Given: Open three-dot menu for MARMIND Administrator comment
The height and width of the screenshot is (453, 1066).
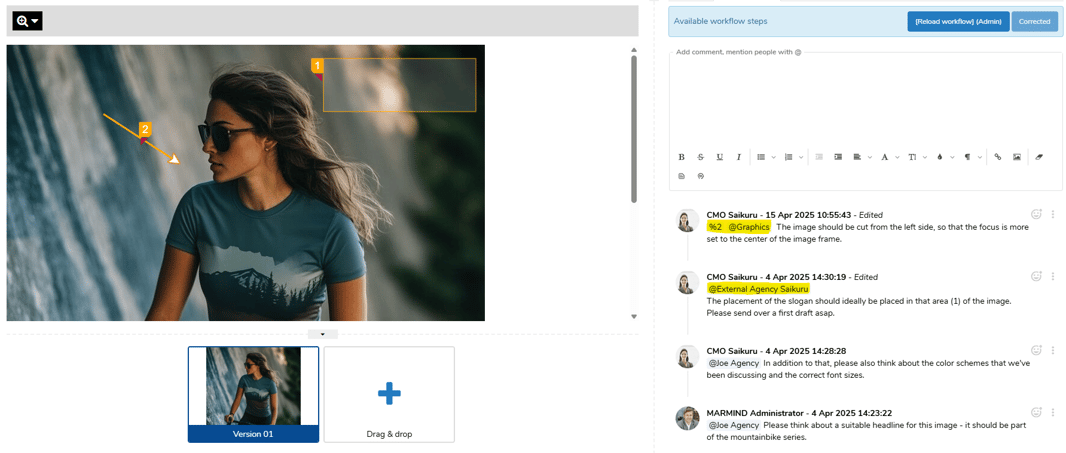Looking at the screenshot, I should [1052, 412].
